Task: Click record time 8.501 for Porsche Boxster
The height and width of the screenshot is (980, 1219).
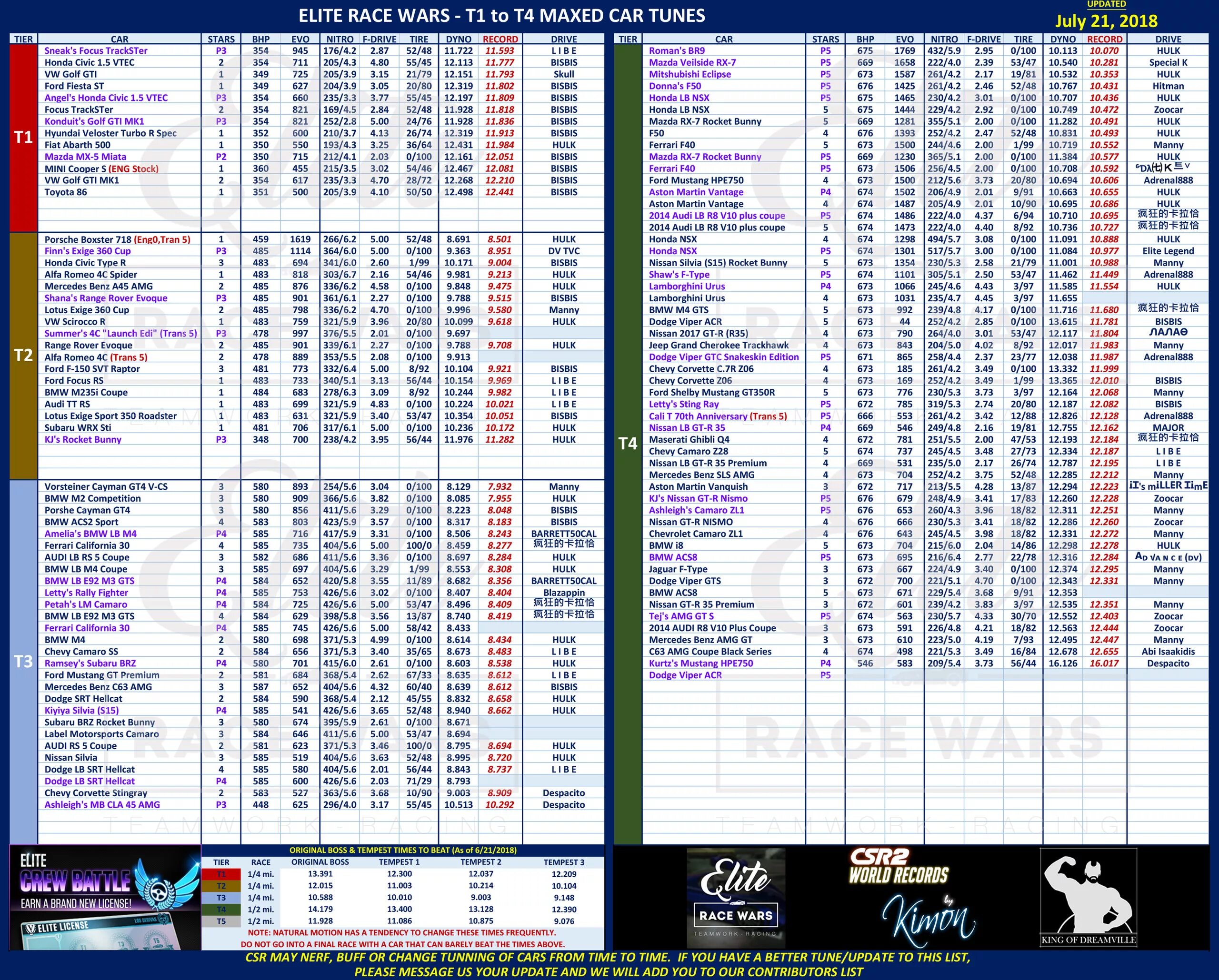Action: pos(500,239)
